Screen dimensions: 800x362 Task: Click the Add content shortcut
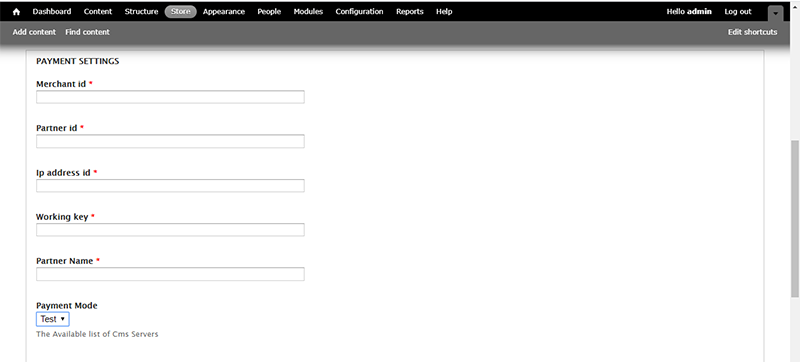tap(34, 32)
